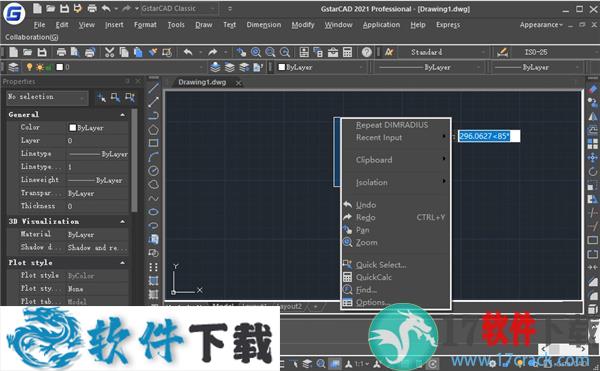Click the Color ByLayer property swatch
This screenshot has width=600, height=371.
[x=72, y=128]
